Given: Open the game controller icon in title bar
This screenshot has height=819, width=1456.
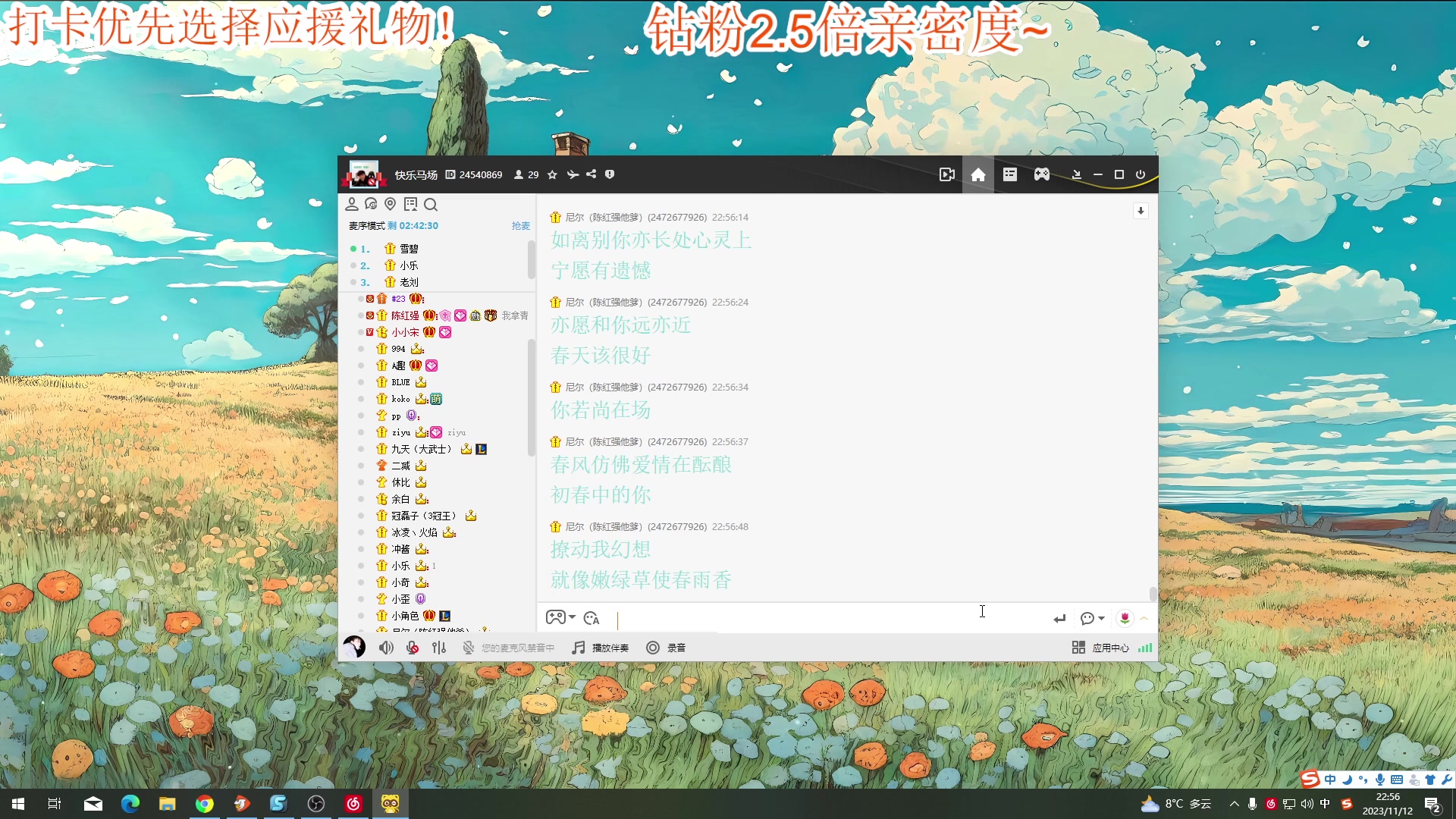Looking at the screenshot, I should [1041, 174].
